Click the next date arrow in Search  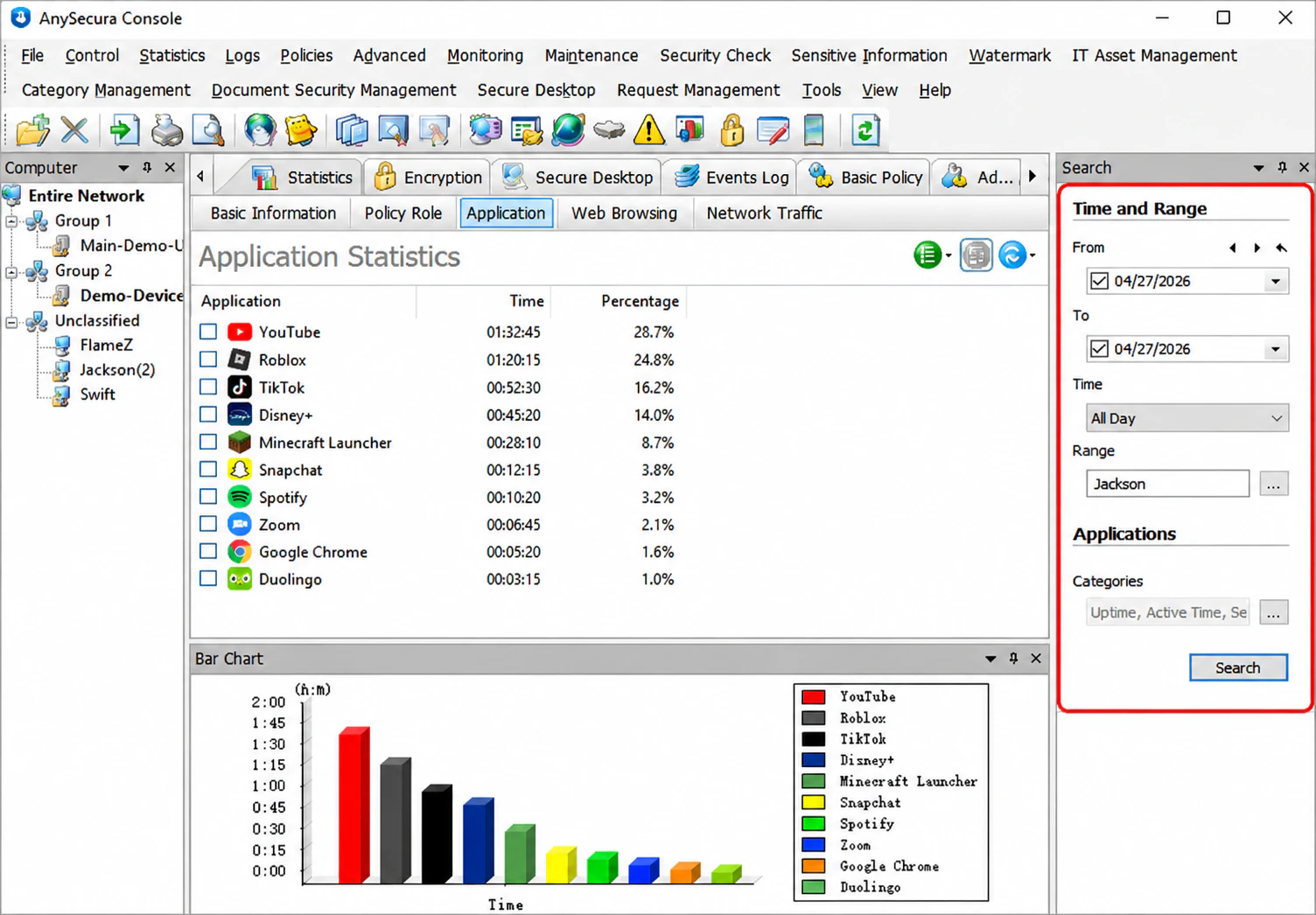[1257, 248]
